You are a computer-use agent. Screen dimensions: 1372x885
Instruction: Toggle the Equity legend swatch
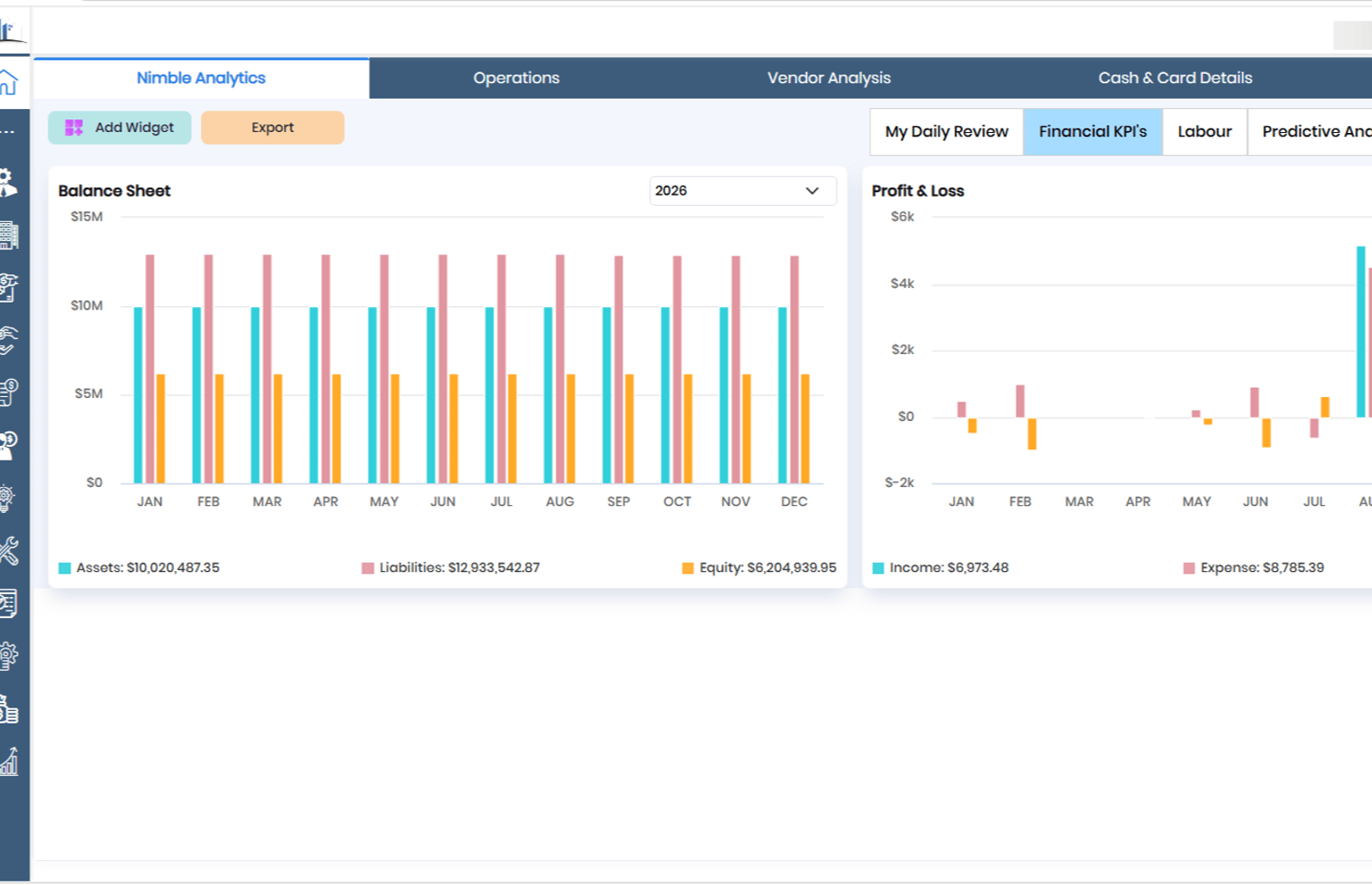[688, 569]
